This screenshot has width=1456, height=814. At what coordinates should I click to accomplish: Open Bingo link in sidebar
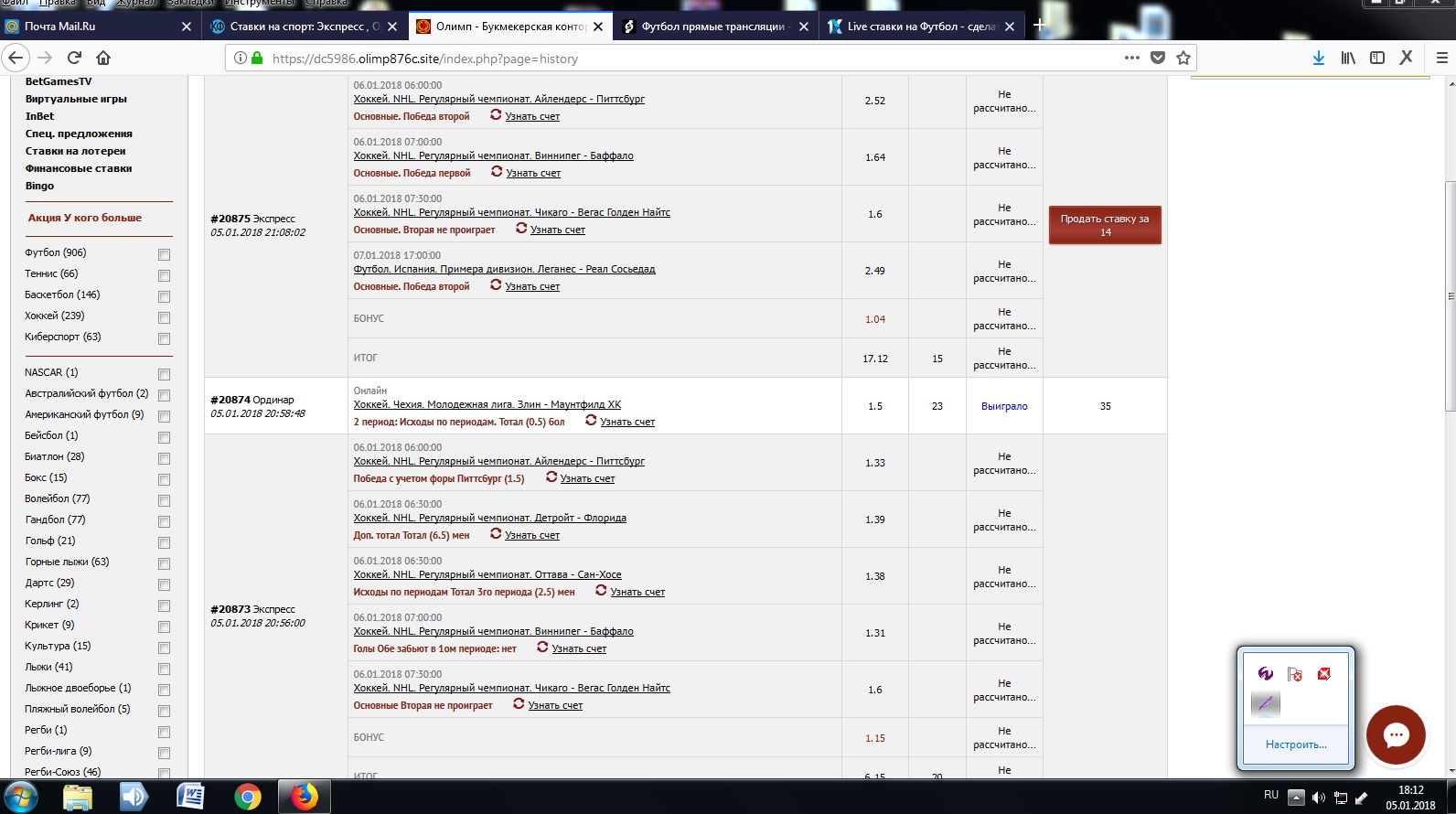coord(39,186)
